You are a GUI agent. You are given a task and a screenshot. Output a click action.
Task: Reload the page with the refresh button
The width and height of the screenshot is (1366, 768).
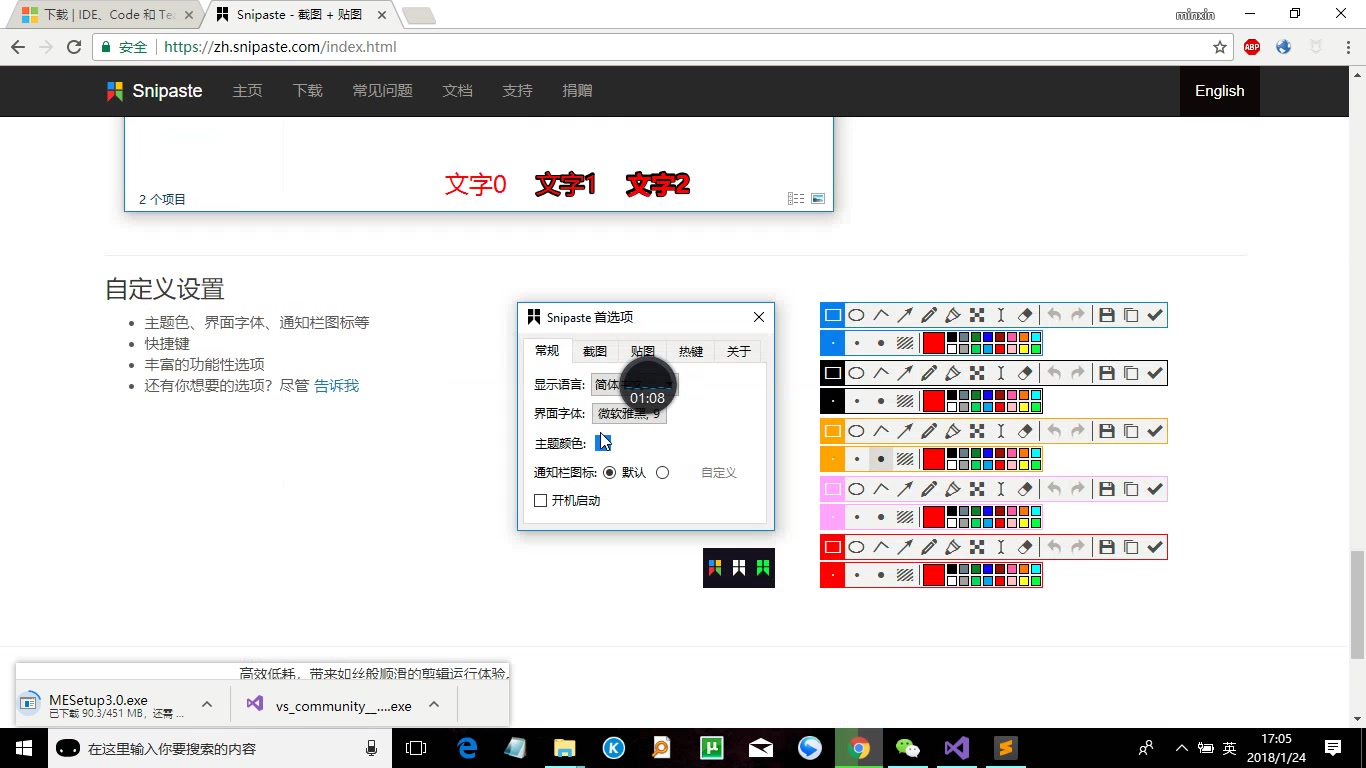point(73,47)
